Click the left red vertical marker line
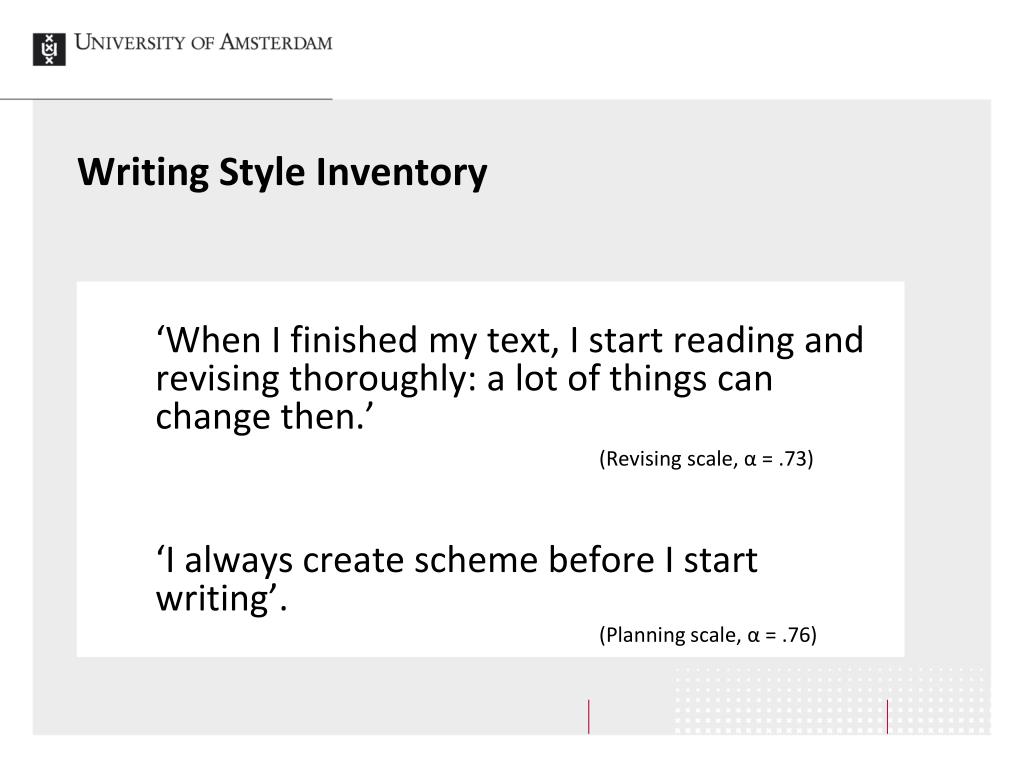Image resolution: width=1024 pixels, height=768 pixels. click(588, 716)
